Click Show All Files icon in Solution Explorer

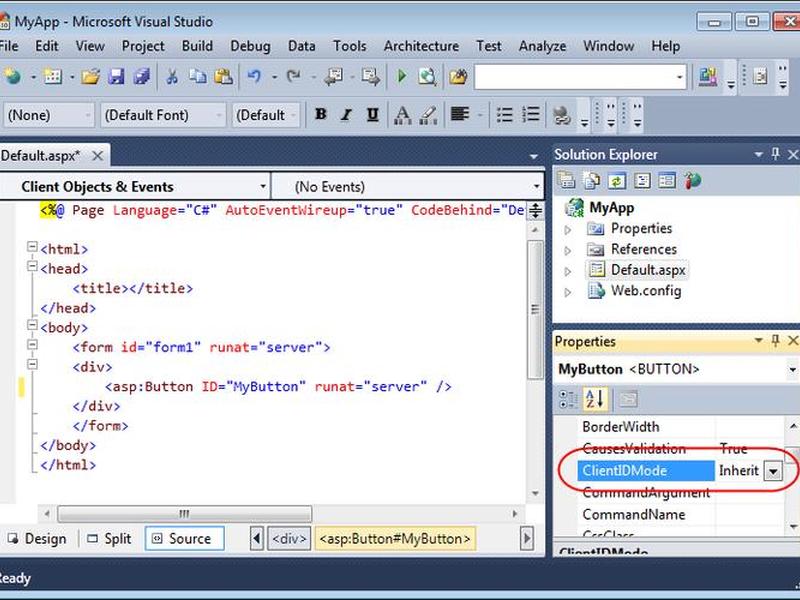[592, 181]
